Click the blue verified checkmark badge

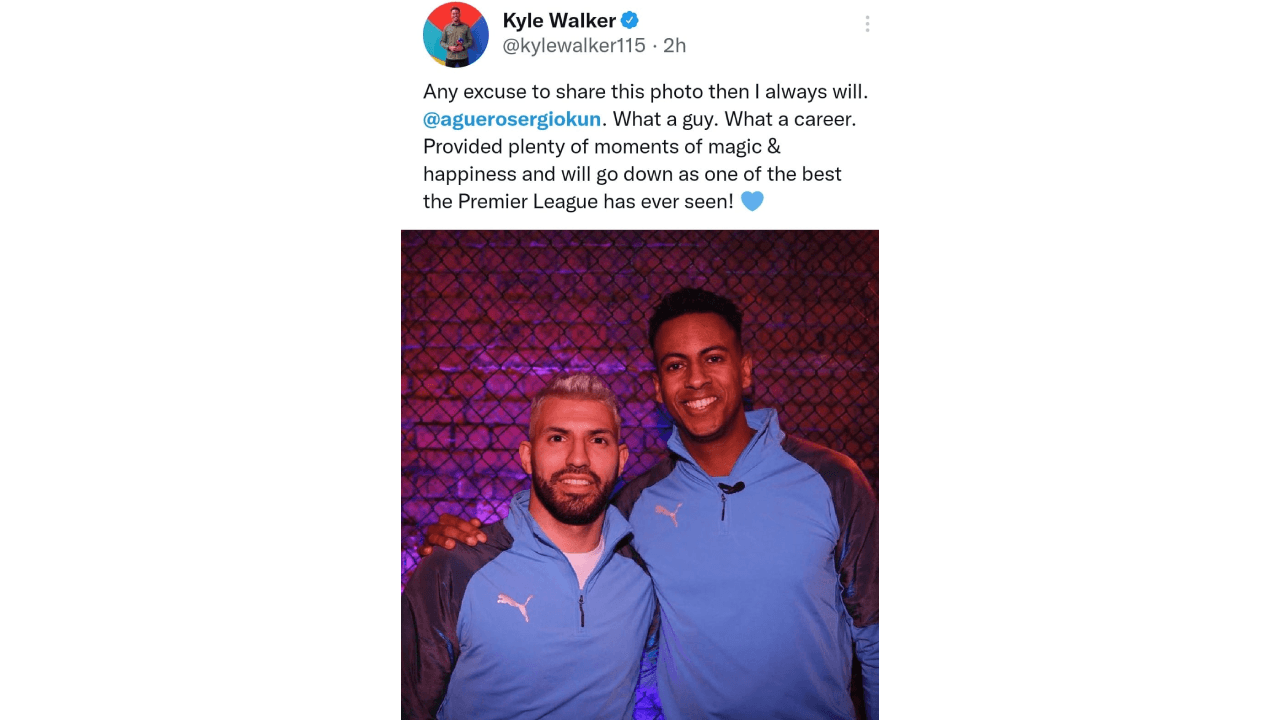[630, 20]
